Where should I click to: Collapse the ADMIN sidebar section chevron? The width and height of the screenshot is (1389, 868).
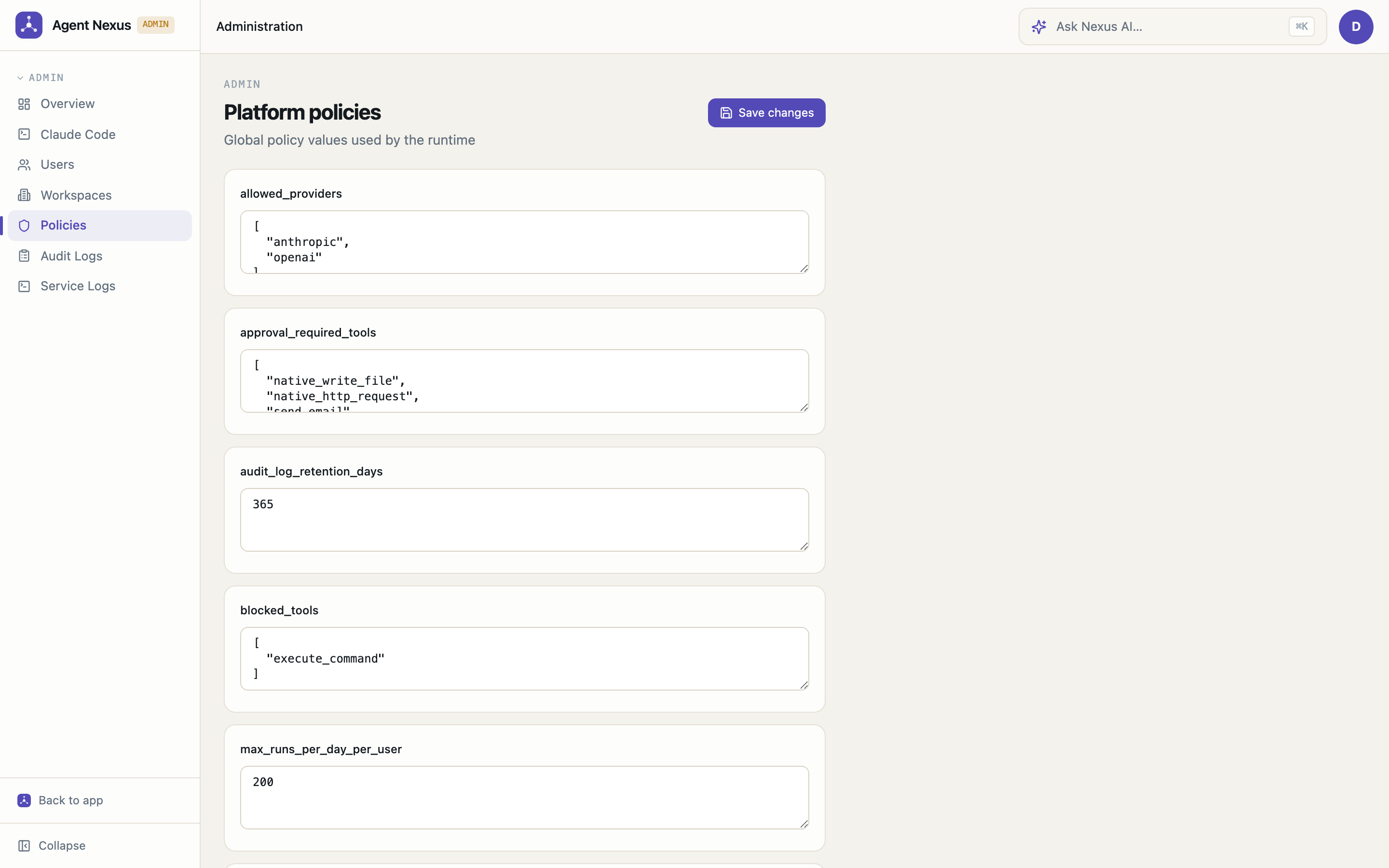pyautogui.click(x=20, y=78)
